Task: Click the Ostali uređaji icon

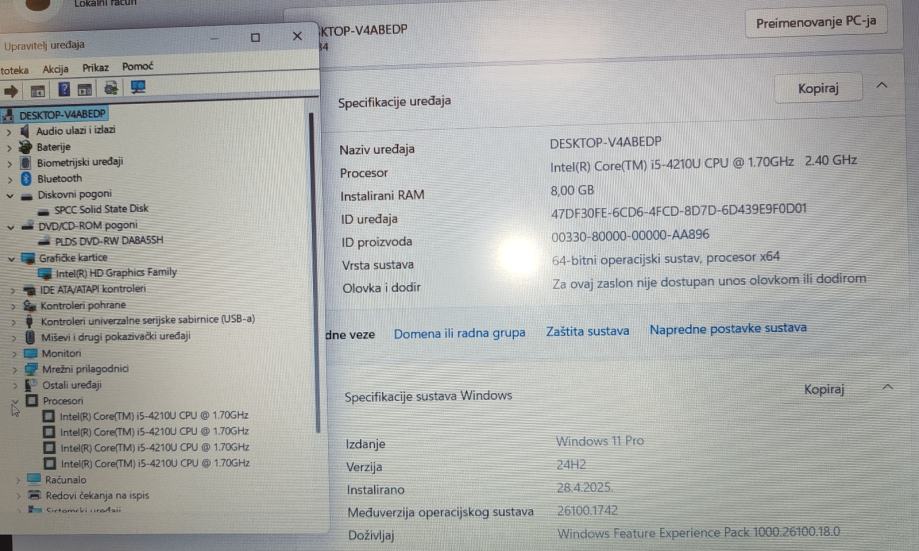Action: (x=31, y=385)
